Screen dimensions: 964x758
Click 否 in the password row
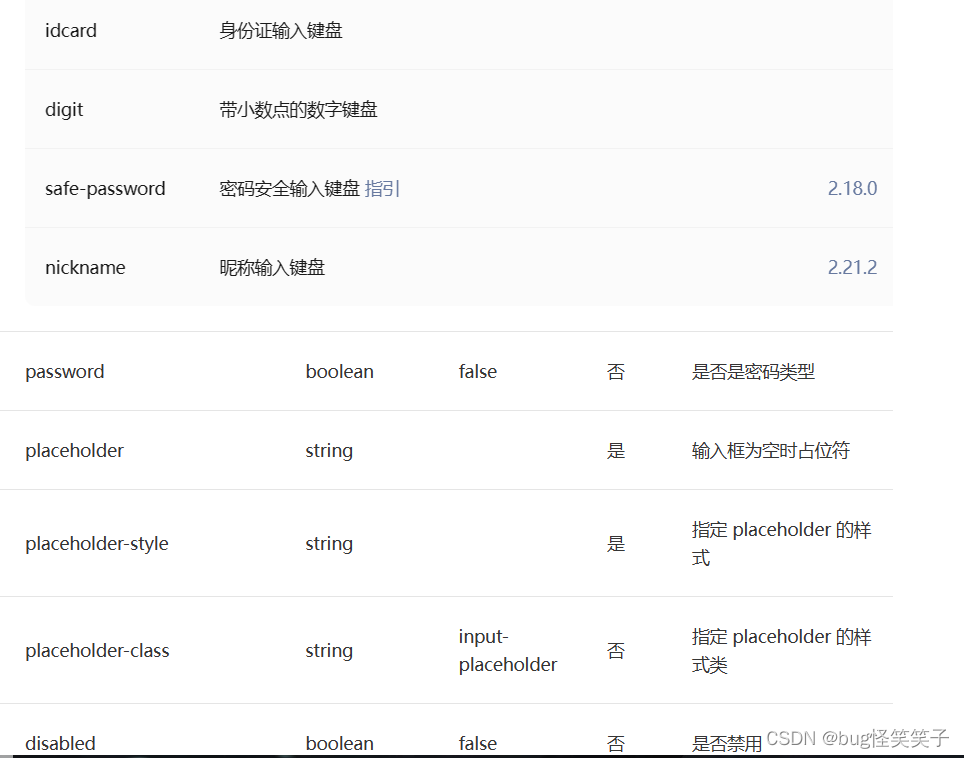[x=615, y=371]
